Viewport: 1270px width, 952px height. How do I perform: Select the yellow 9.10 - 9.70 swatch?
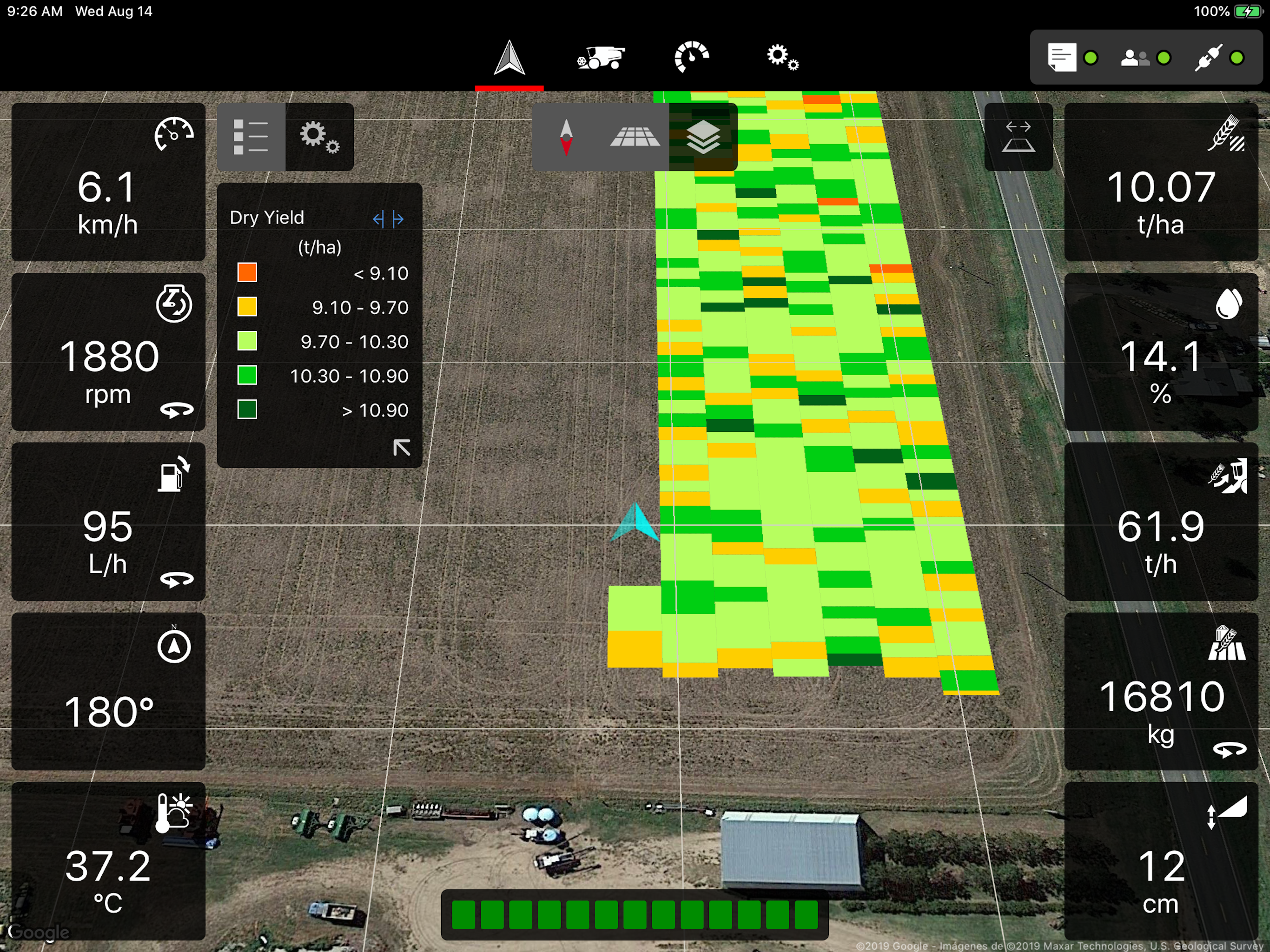coord(247,307)
